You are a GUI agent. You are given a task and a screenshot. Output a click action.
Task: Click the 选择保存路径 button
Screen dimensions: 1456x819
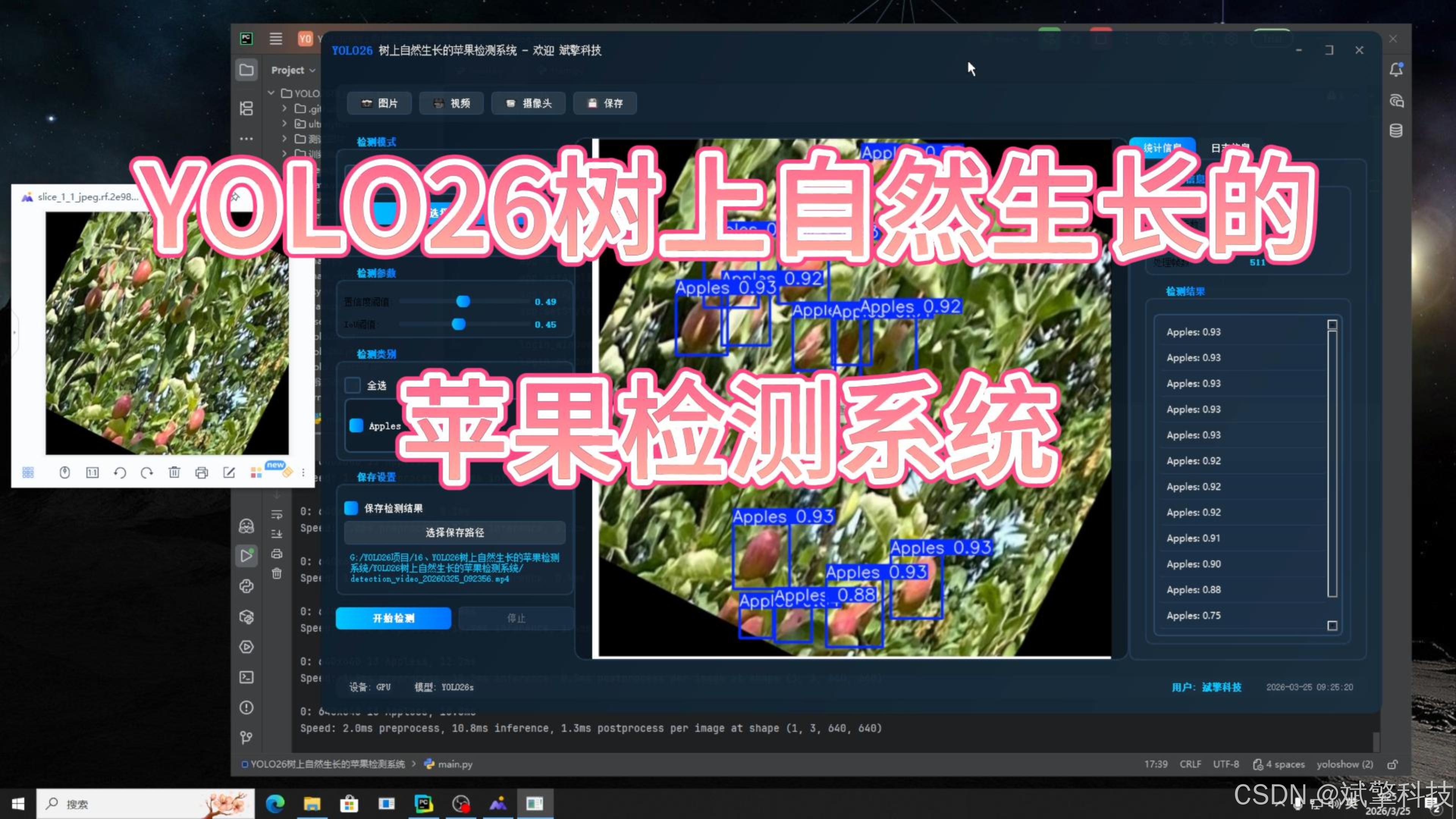click(455, 532)
